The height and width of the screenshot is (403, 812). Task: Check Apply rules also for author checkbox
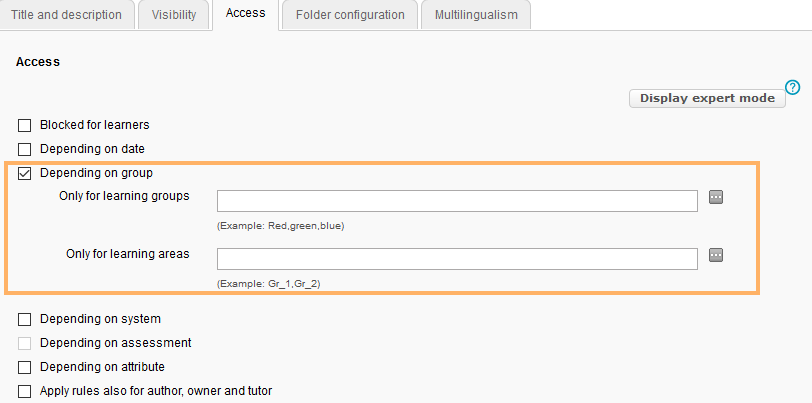click(x=25, y=391)
